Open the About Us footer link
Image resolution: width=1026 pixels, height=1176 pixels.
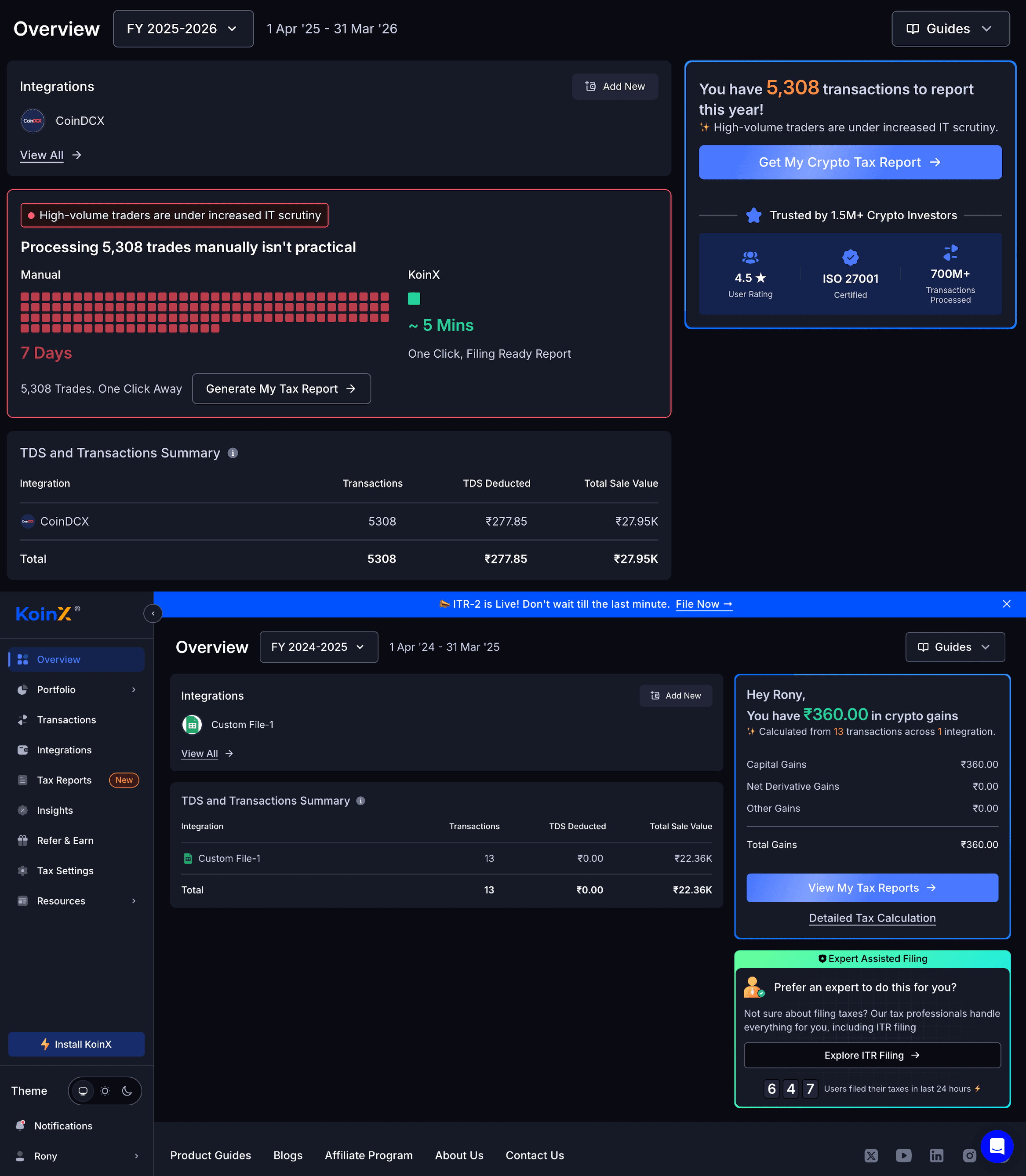(459, 1155)
